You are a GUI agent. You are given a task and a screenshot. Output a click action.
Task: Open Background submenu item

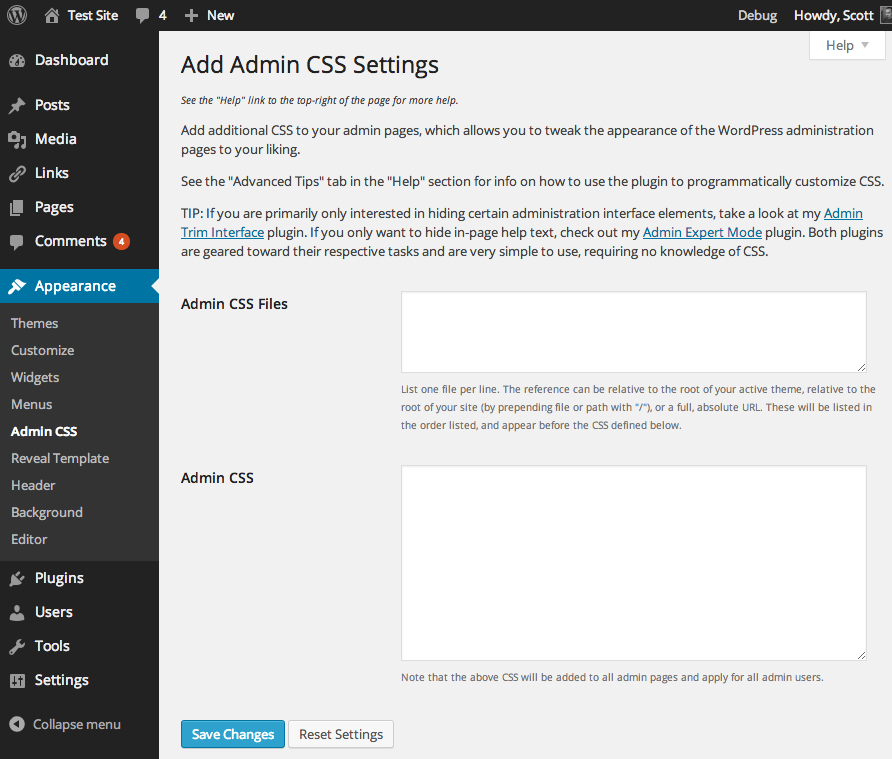(x=47, y=513)
